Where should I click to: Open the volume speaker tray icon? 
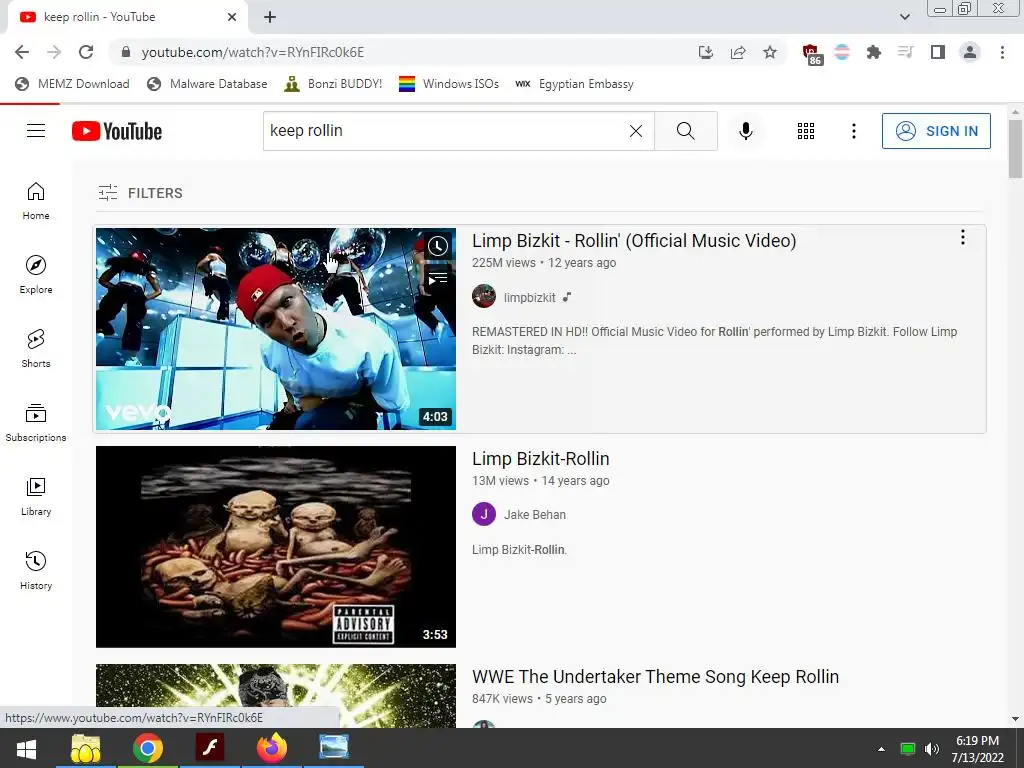(x=932, y=749)
